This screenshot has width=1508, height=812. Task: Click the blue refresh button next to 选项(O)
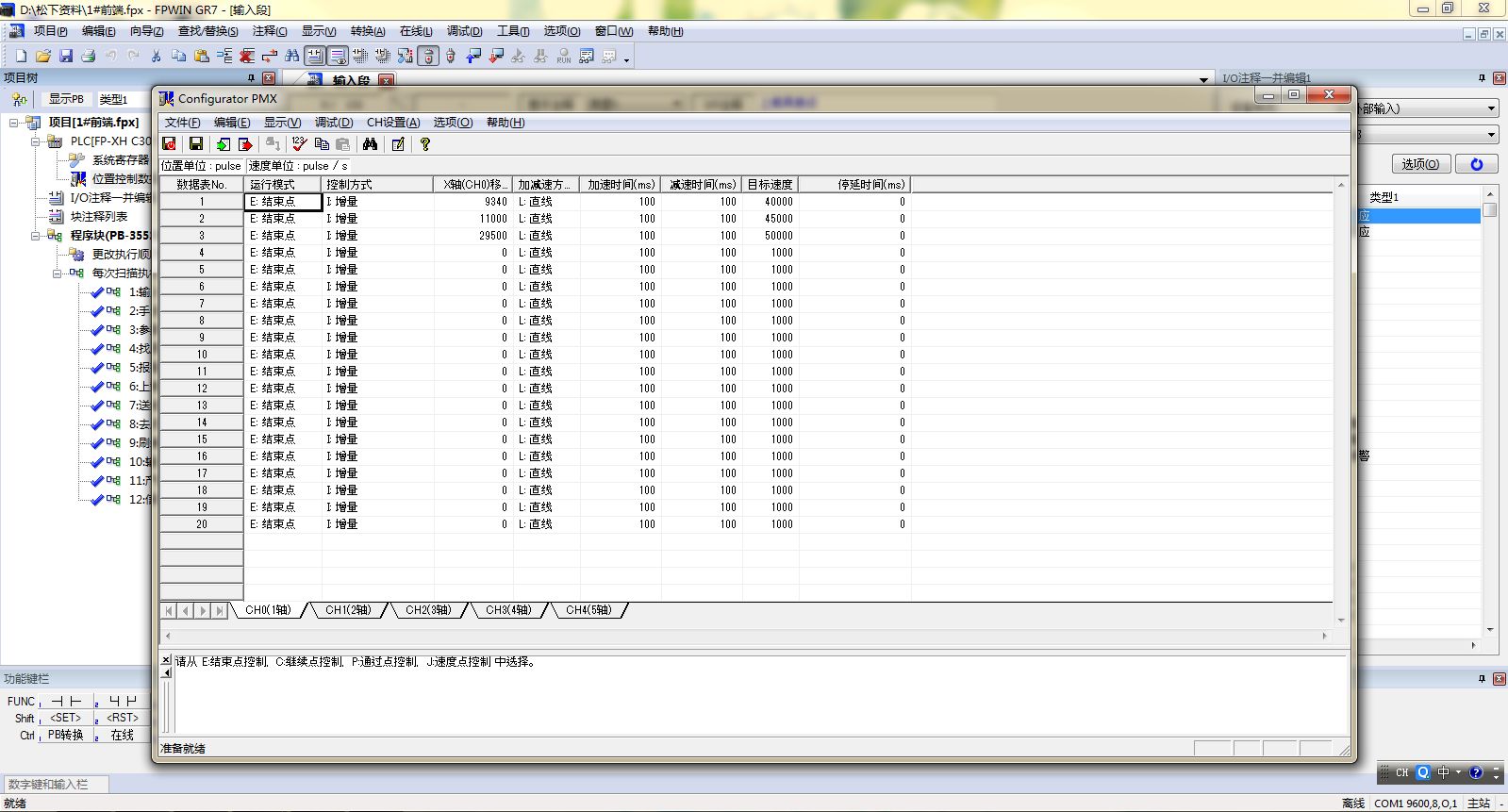(1477, 164)
